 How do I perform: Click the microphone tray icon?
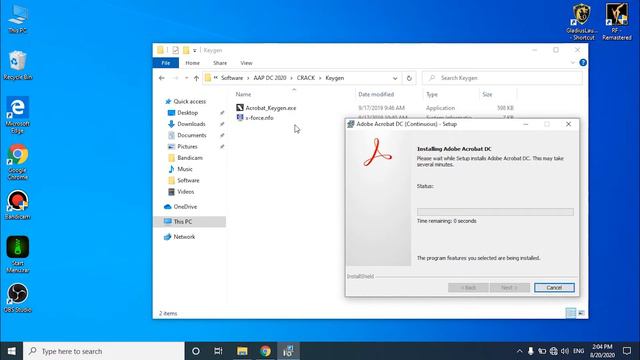point(531,351)
